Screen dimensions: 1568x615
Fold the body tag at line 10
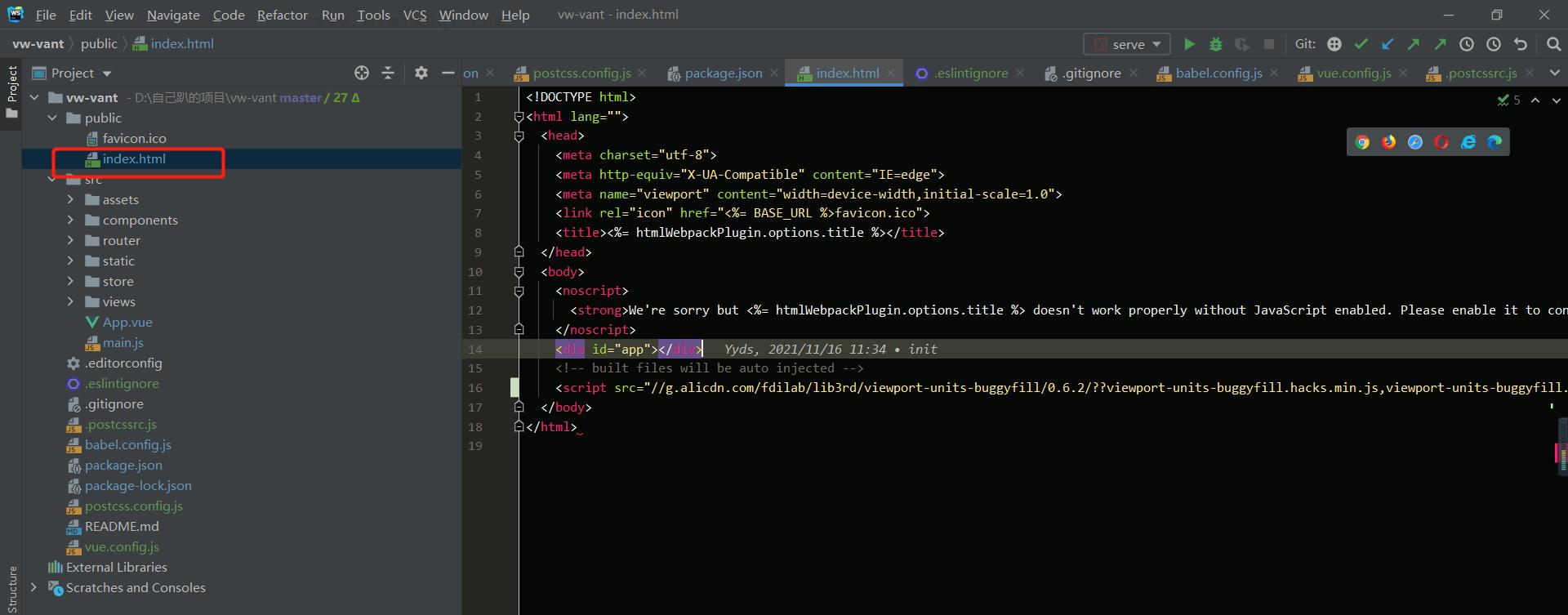pyautogui.click(x=519, y=271)
